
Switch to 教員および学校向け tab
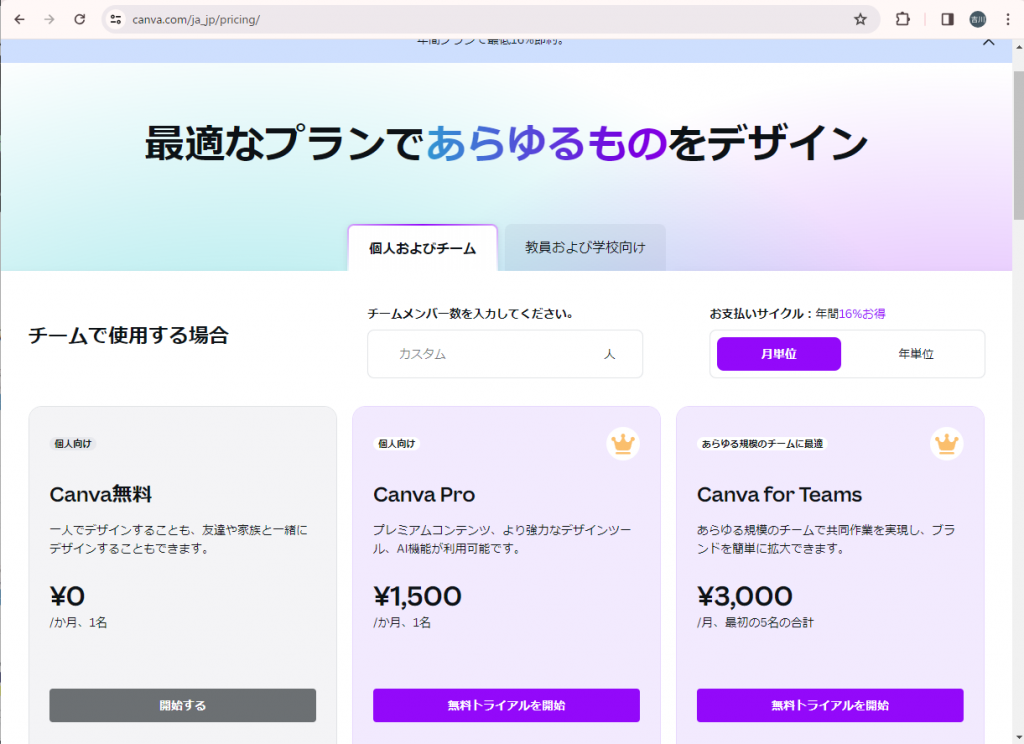point(585,248)
